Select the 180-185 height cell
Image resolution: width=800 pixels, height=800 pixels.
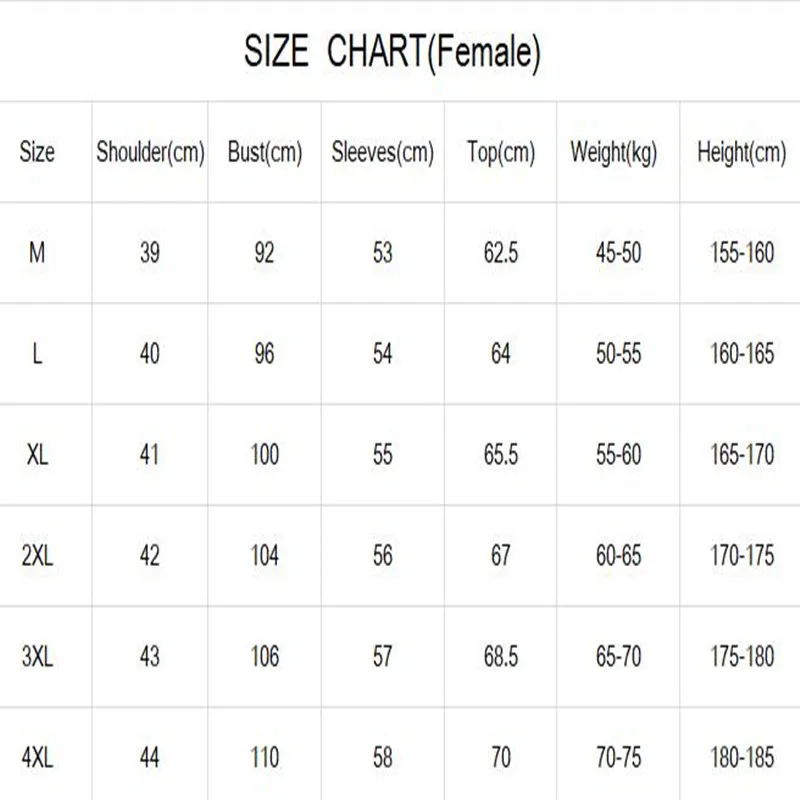click(742, 758)
